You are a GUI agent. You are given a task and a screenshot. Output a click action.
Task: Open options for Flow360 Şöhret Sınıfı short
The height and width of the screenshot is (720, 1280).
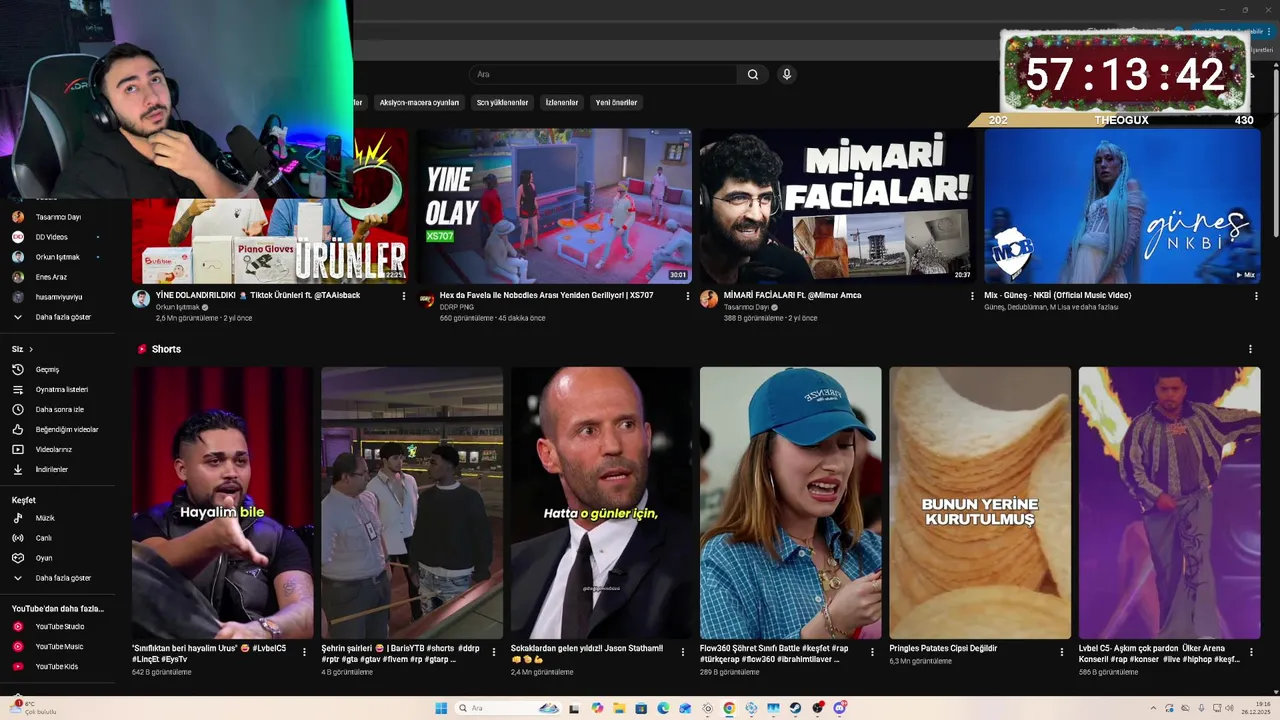pos(873,652)
